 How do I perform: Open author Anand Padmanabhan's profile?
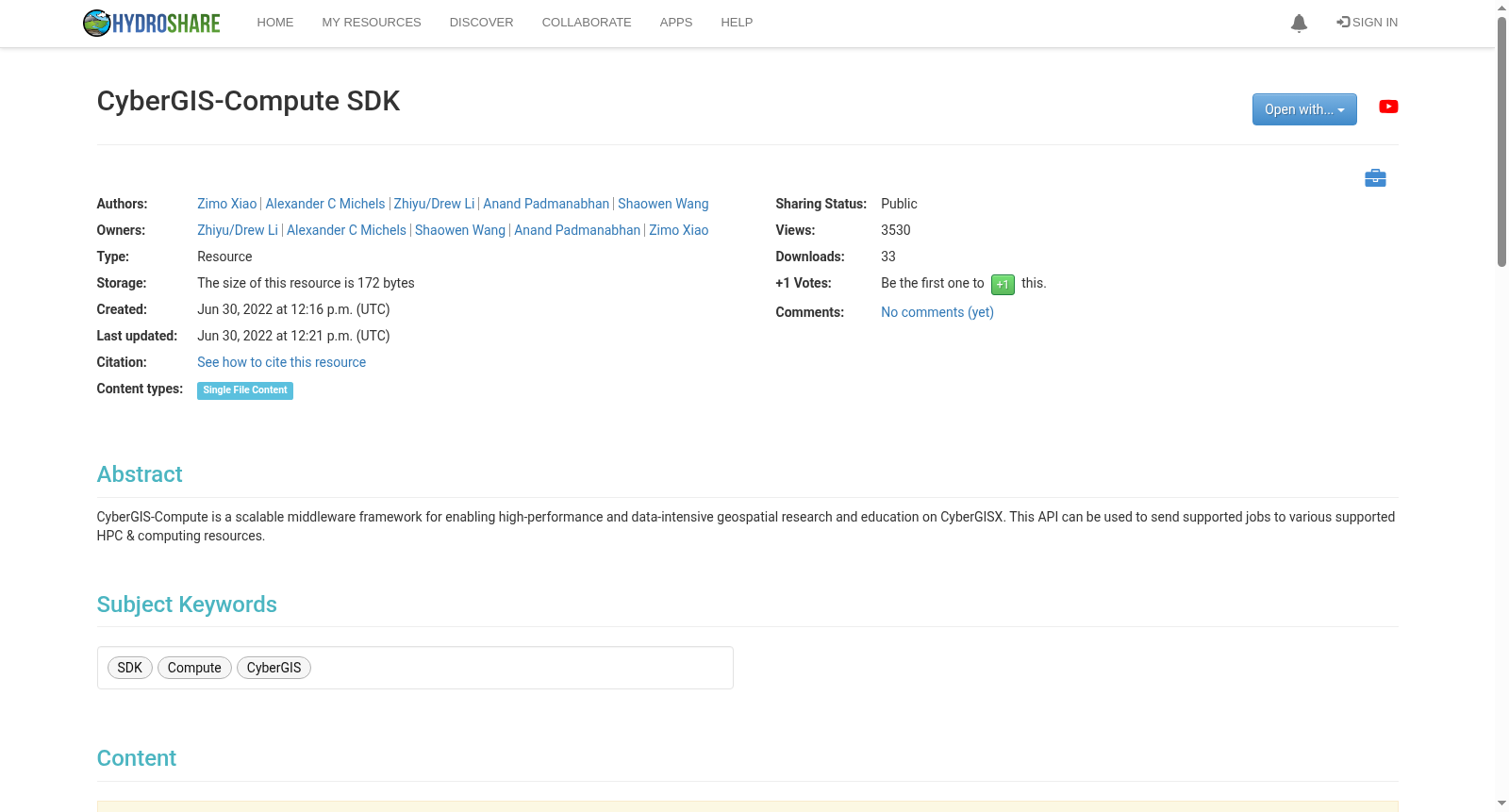point(546,204)
